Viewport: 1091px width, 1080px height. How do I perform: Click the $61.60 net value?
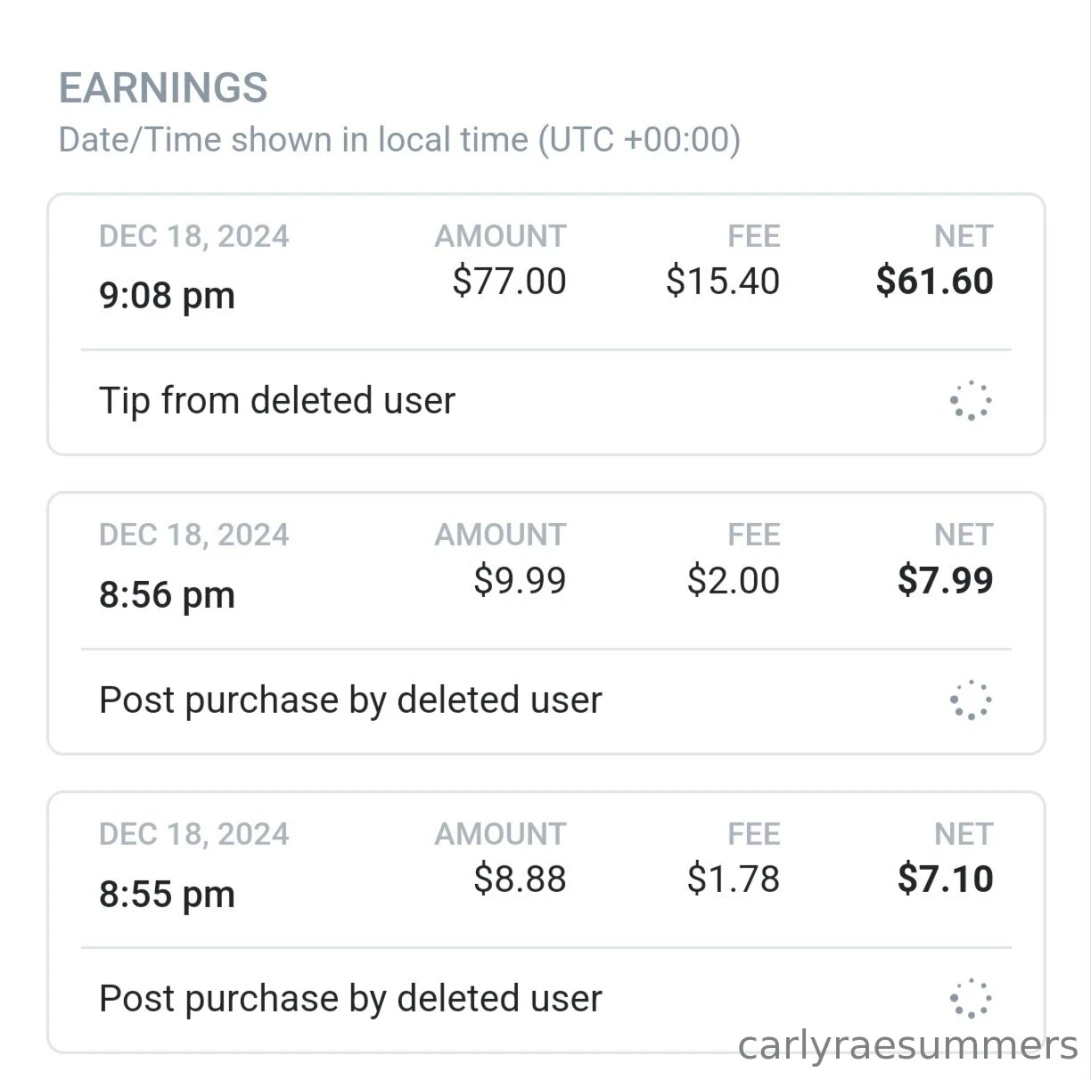[x=934, y=281]
